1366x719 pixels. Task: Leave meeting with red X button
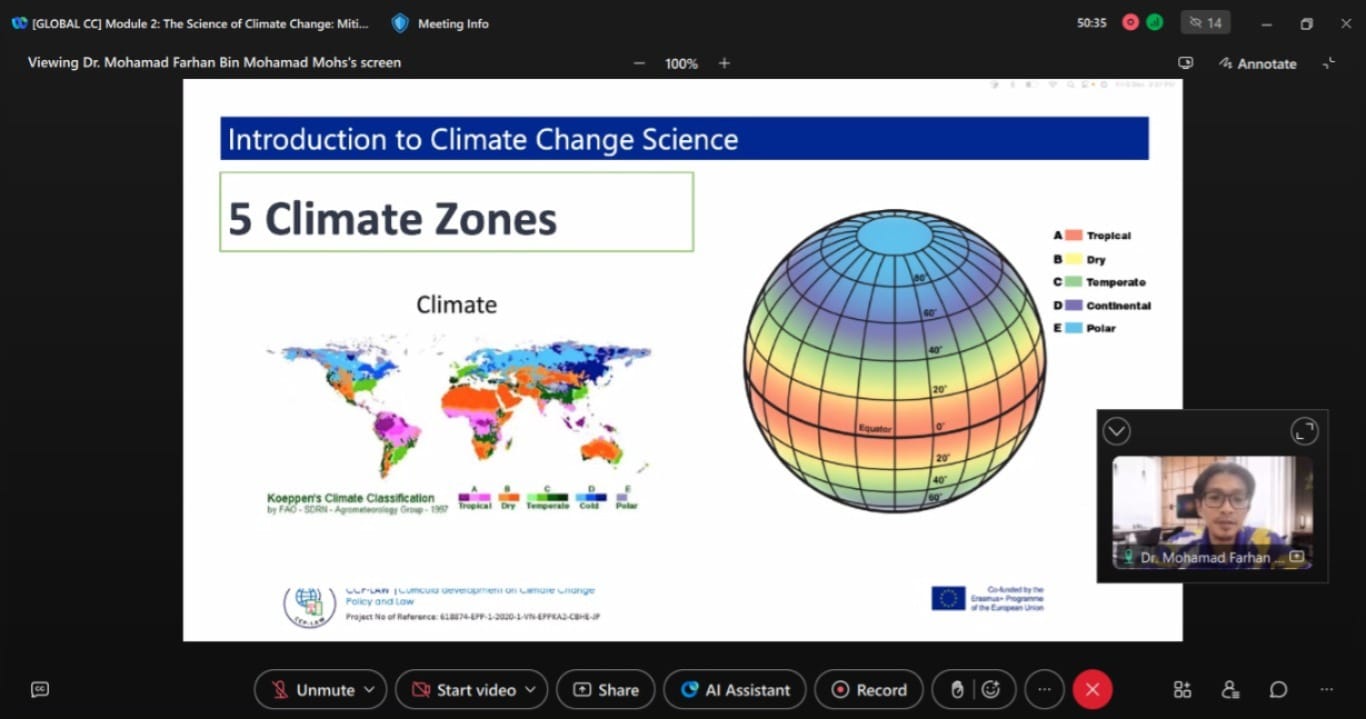tap(1092, 689)
